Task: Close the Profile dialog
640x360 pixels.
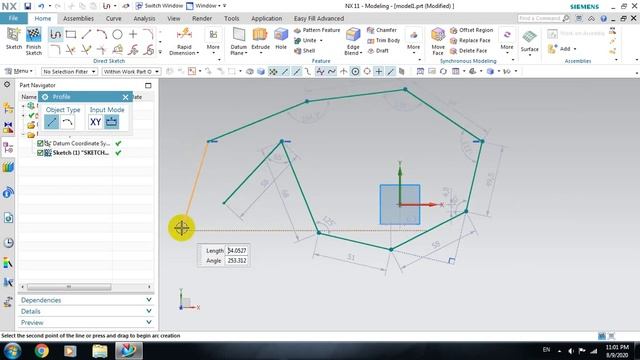Action: 125,97
